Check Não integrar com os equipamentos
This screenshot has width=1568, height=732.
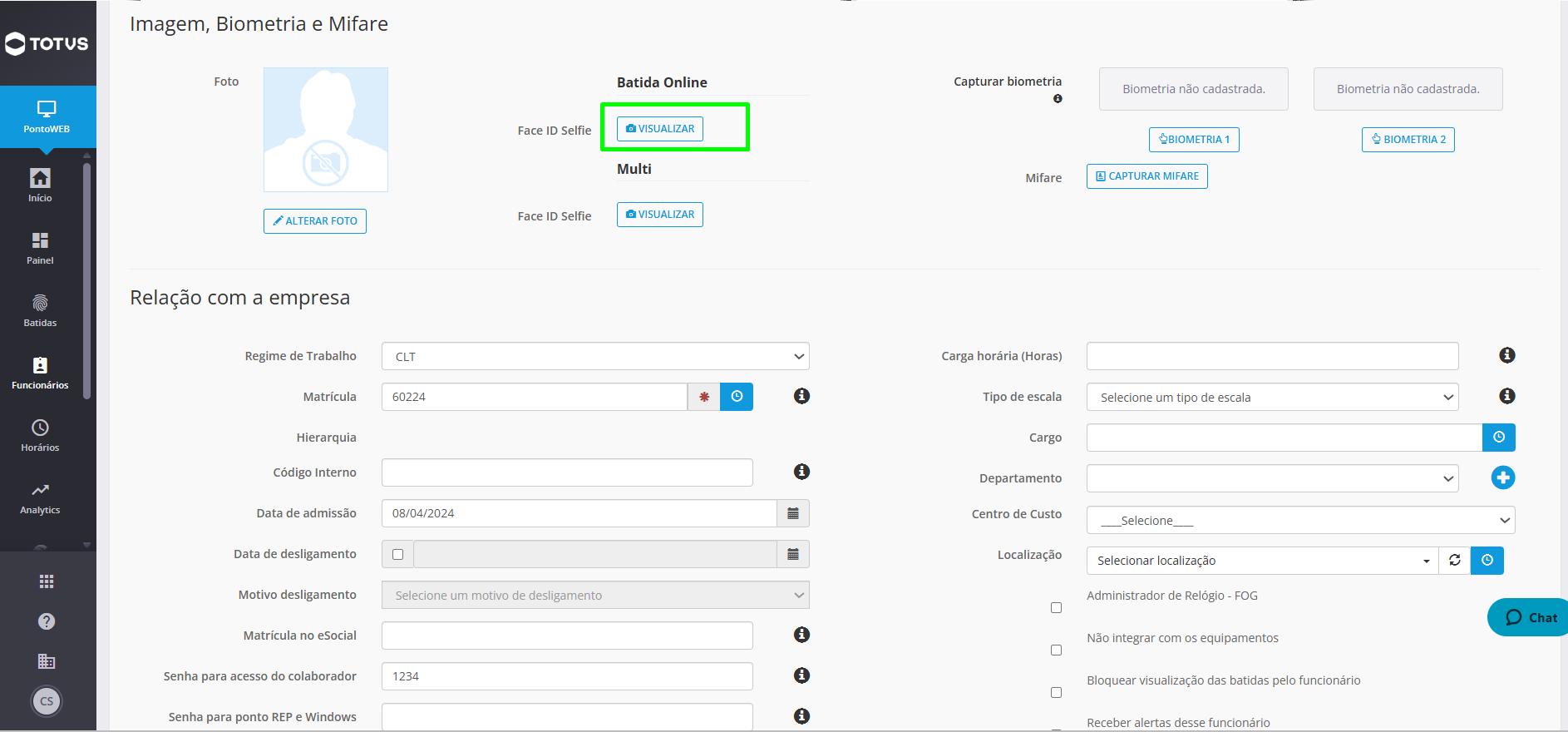(x=1056, y=650)
